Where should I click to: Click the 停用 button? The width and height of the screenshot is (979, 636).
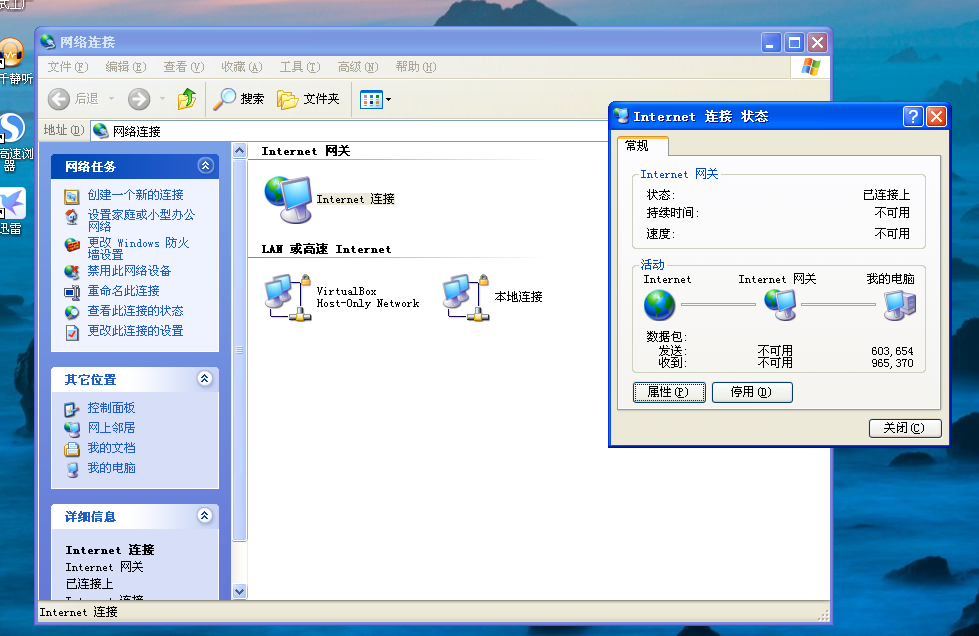[752, 392]
